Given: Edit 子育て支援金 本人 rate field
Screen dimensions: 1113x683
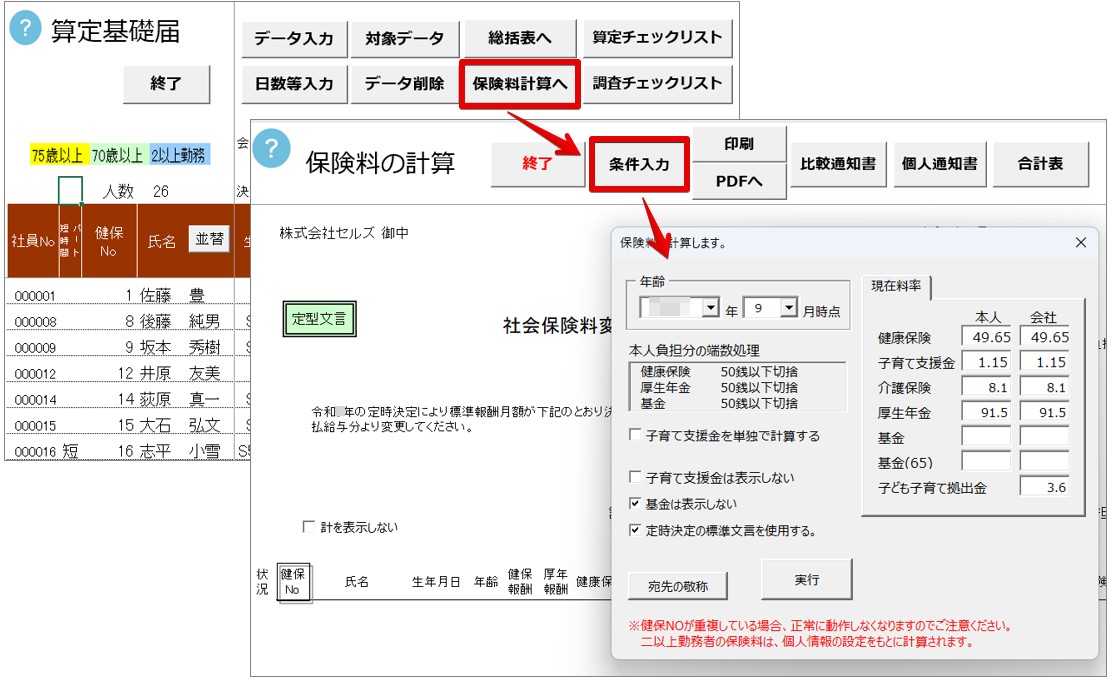Looking at the screenshot, I should point(986,362).
